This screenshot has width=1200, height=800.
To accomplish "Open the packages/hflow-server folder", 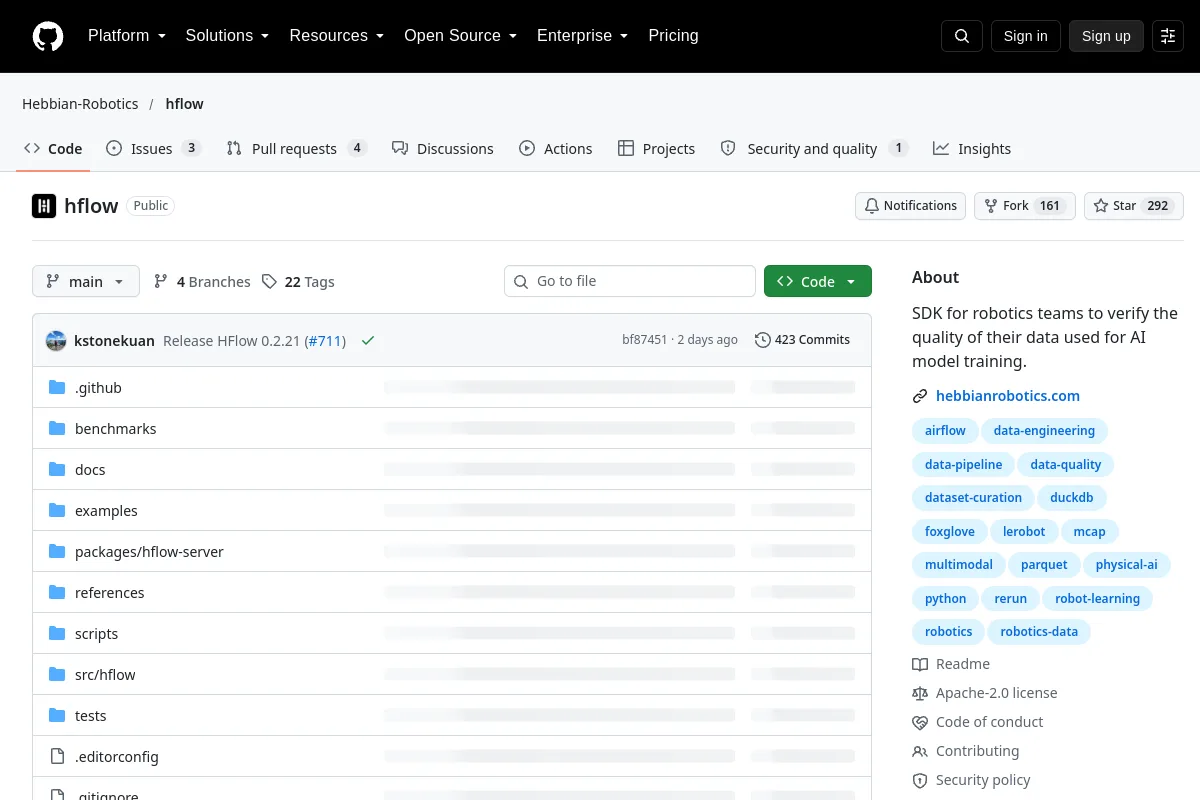I will coord(149,552).
